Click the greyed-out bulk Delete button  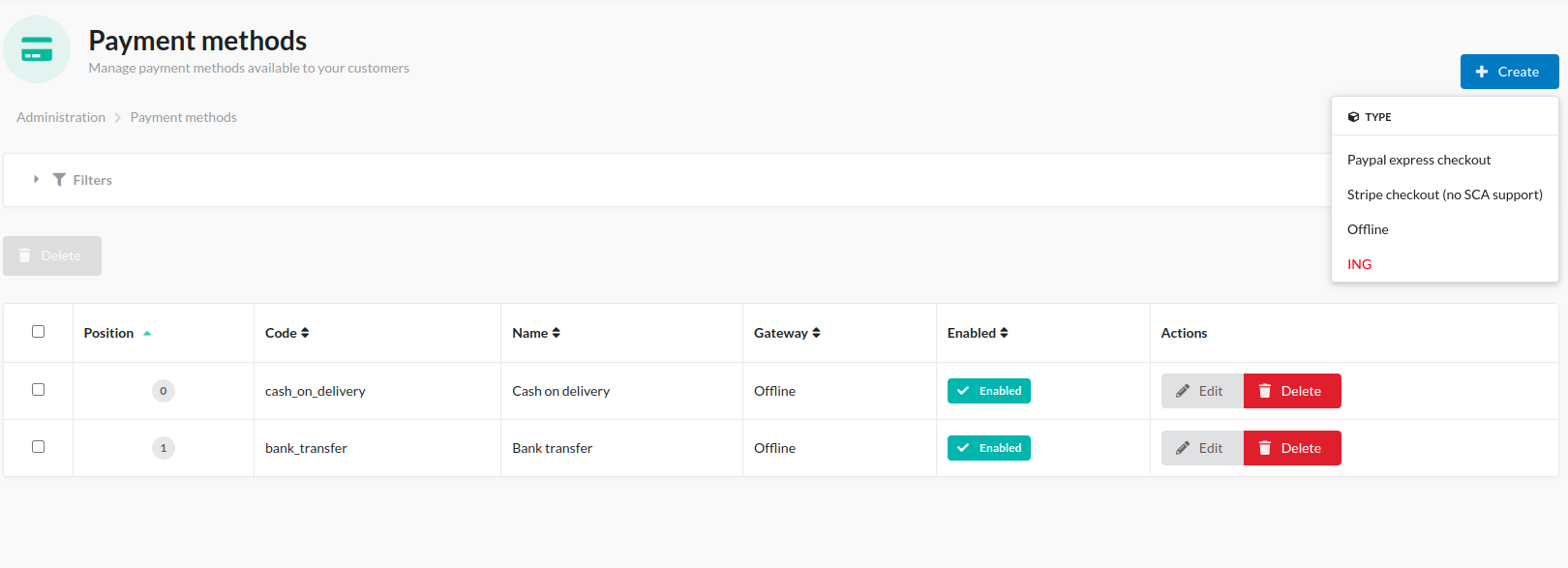(x=52, y=255)
